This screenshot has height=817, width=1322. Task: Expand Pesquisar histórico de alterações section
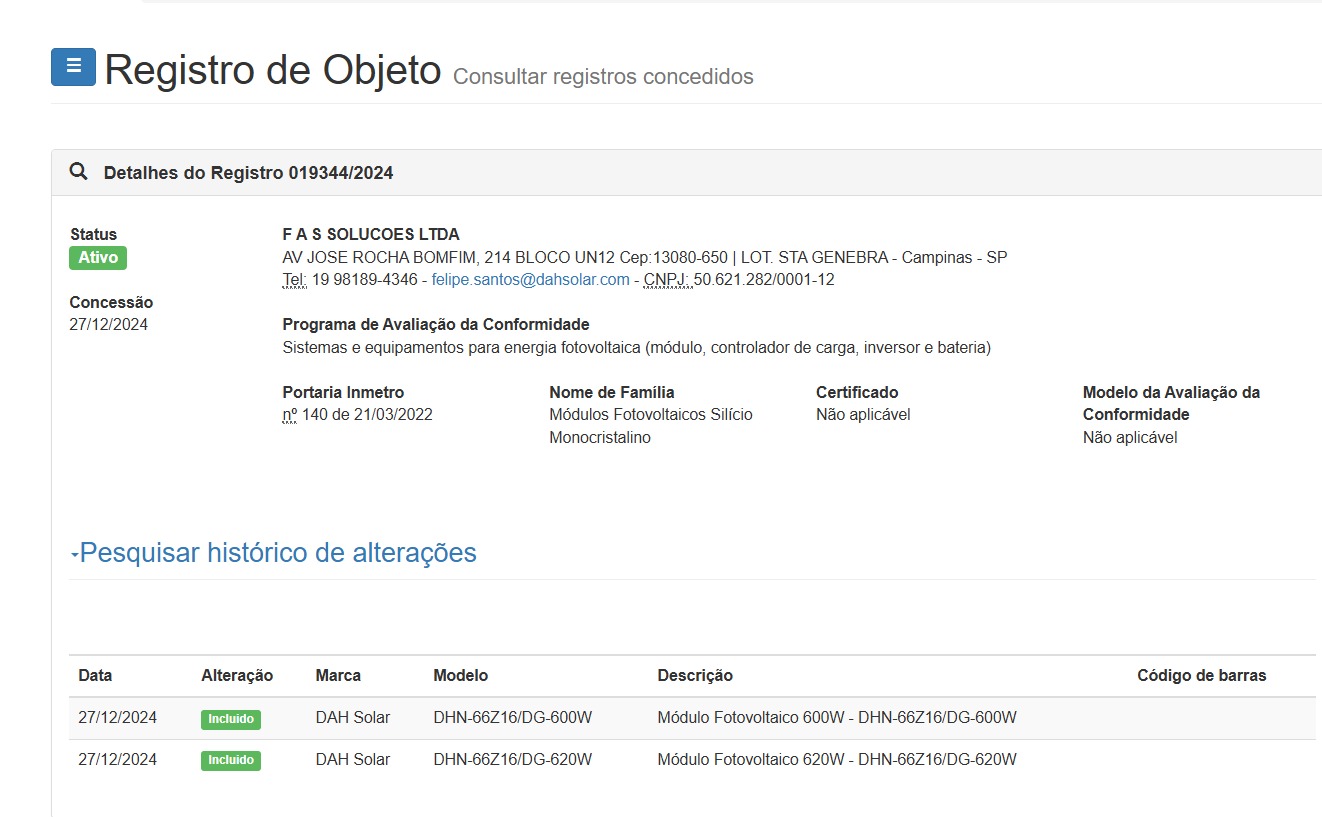coord(278,553)
